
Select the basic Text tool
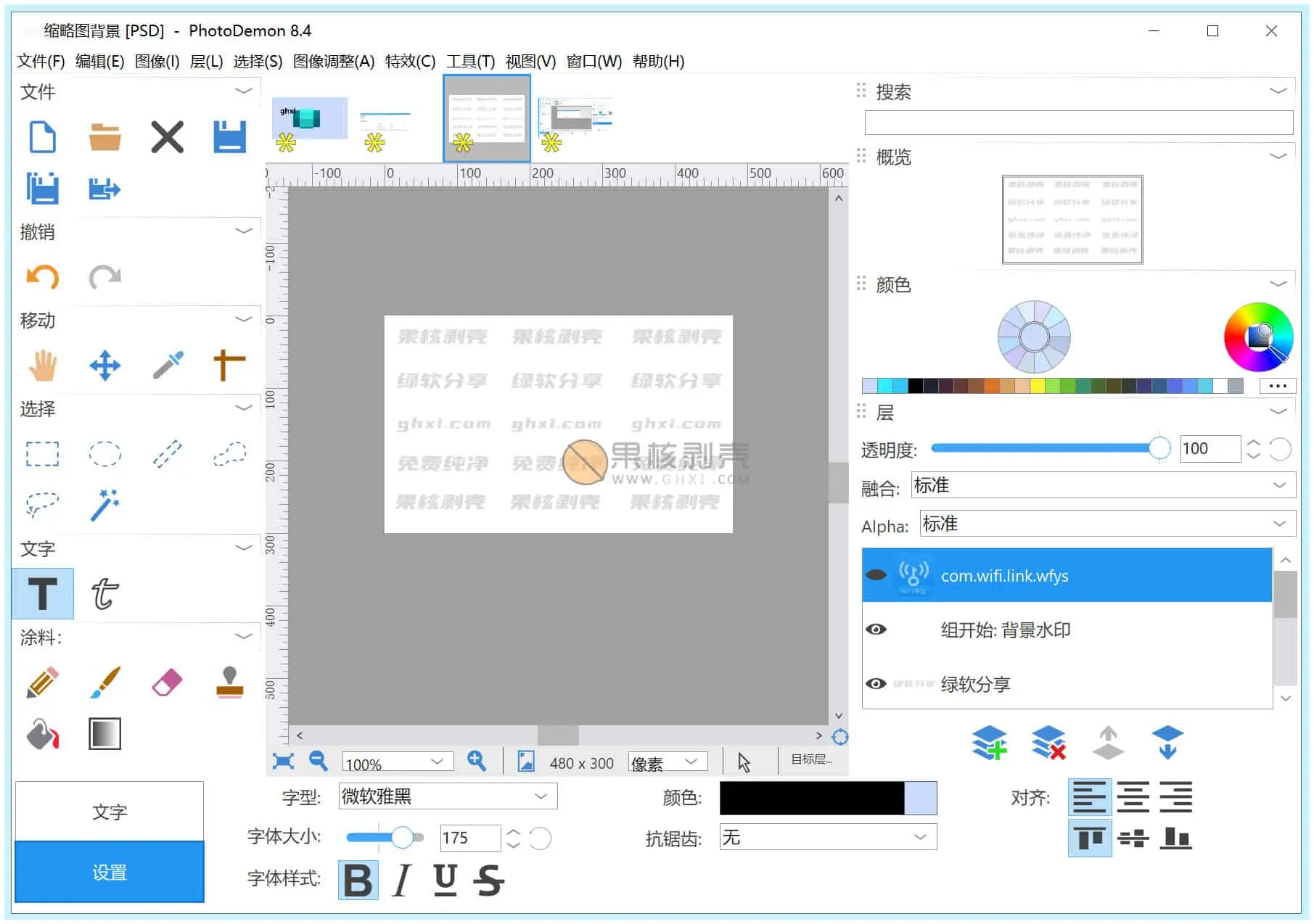click(42, 593)
